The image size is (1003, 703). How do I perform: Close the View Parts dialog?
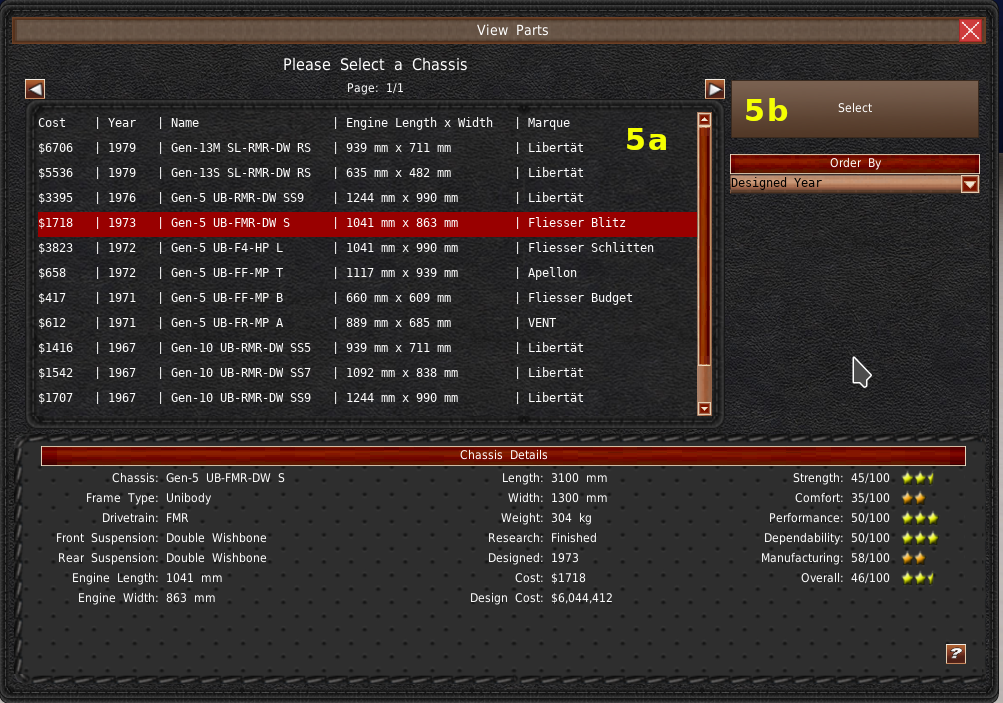(x=970, y=30)
